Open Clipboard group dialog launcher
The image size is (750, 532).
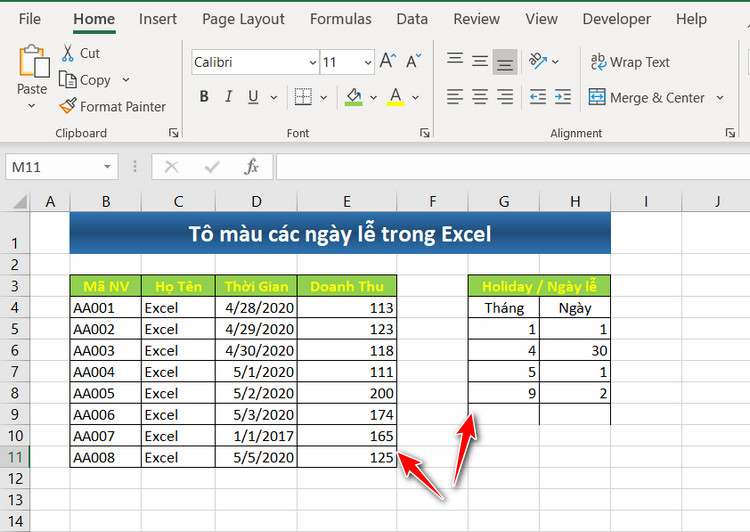click(174, 133)
